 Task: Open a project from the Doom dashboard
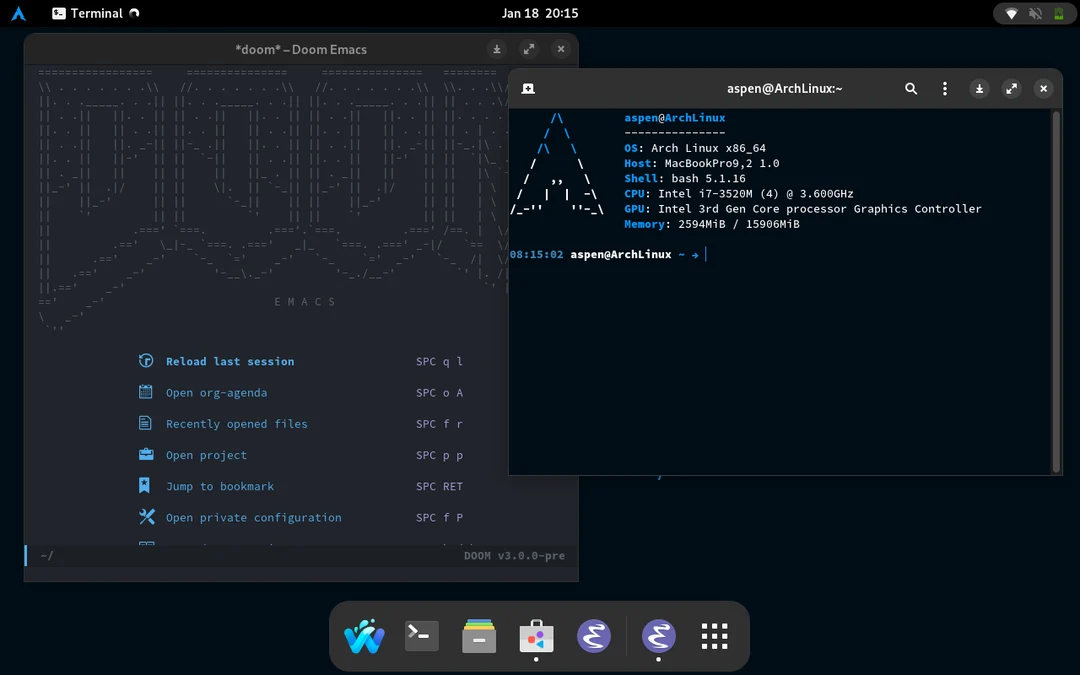pyautogui.click(x=207, y=455)
